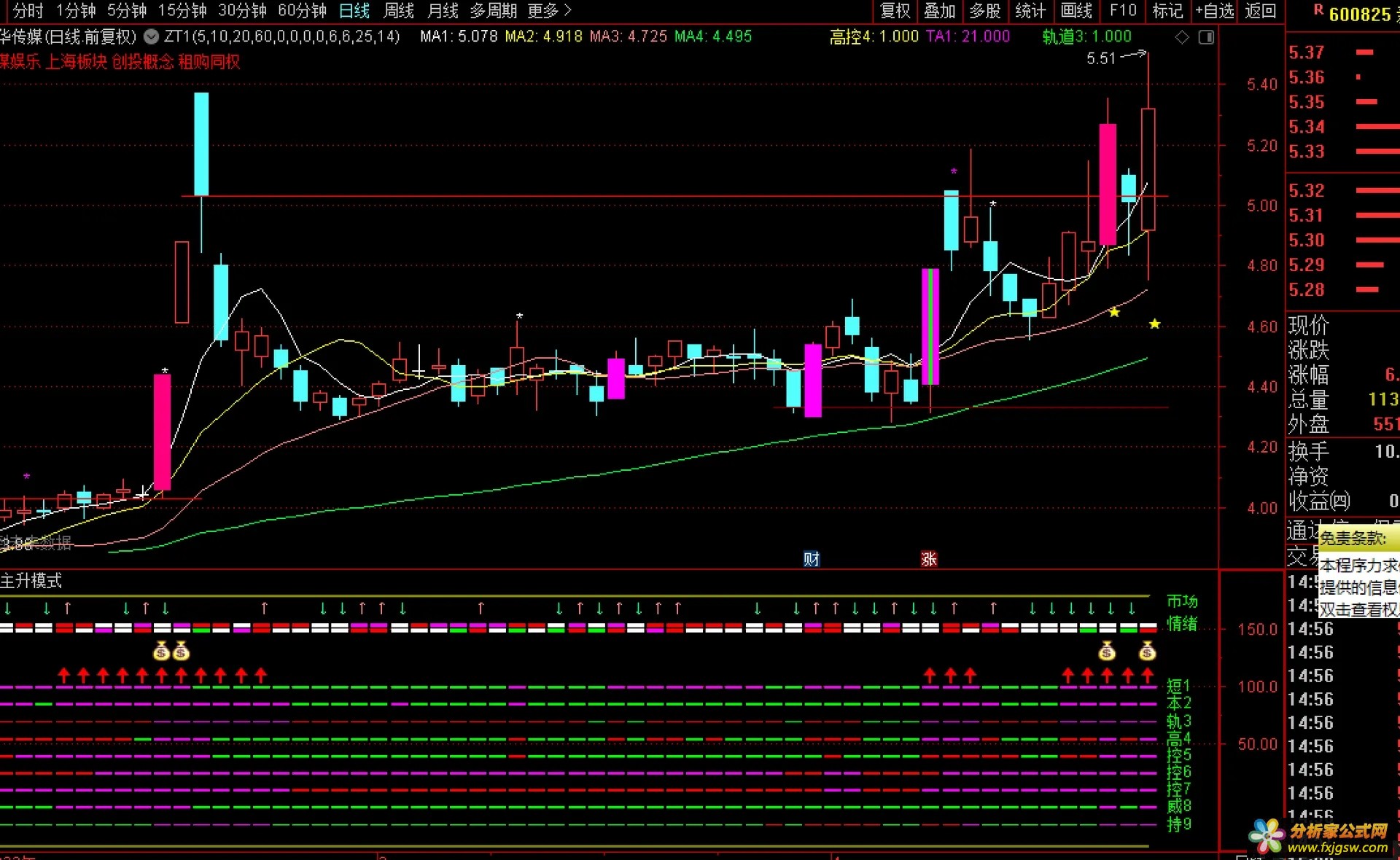
Task: Expand the 更多 periods menu
Action: click(549, 11)
